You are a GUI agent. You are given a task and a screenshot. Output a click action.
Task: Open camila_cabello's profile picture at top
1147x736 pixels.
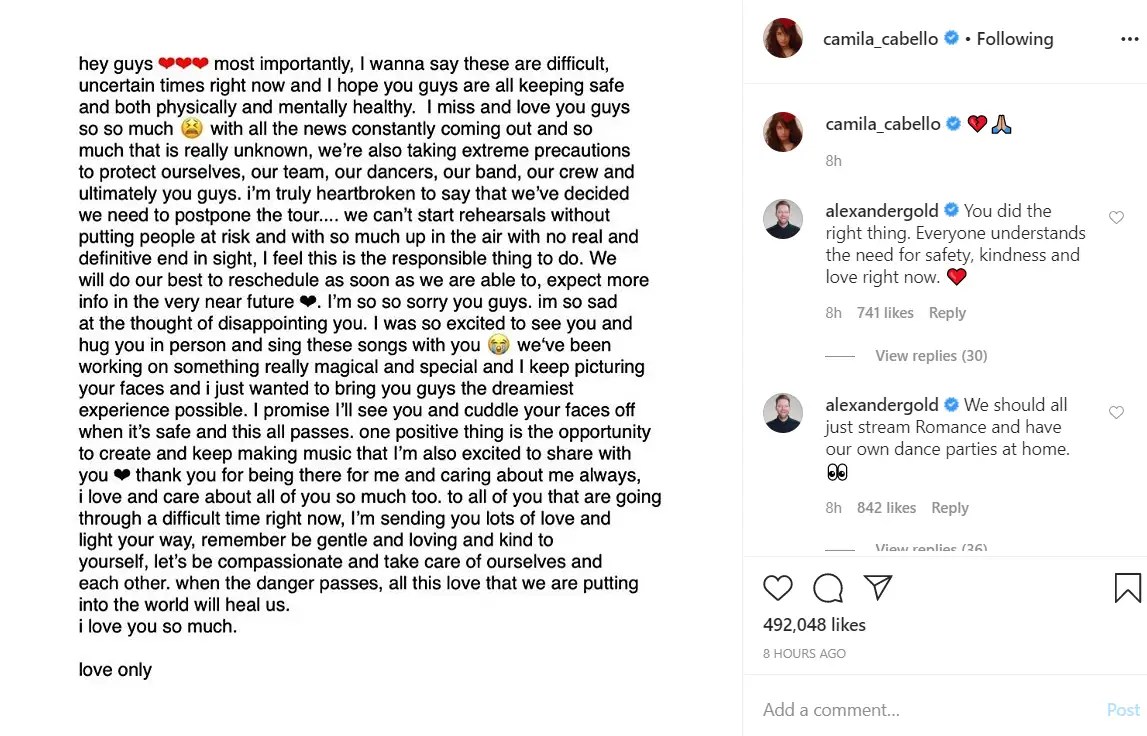783,37
